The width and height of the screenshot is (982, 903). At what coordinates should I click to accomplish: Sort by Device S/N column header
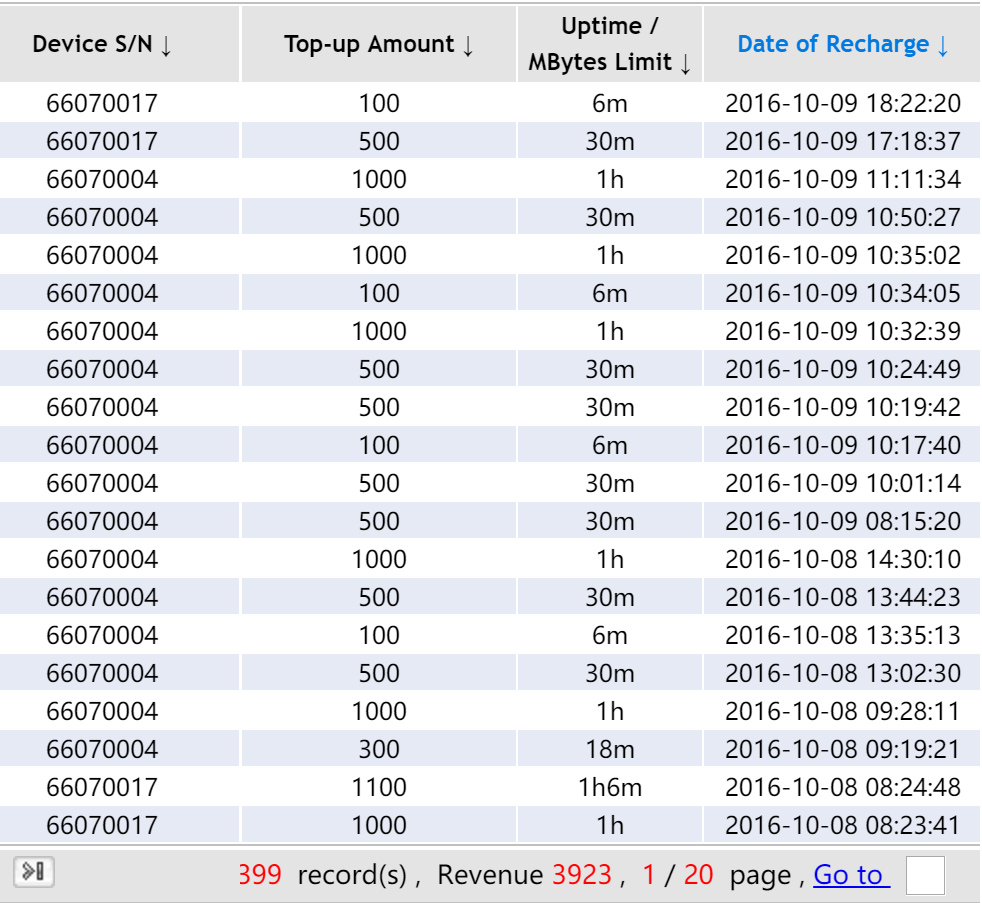[101, 44]
